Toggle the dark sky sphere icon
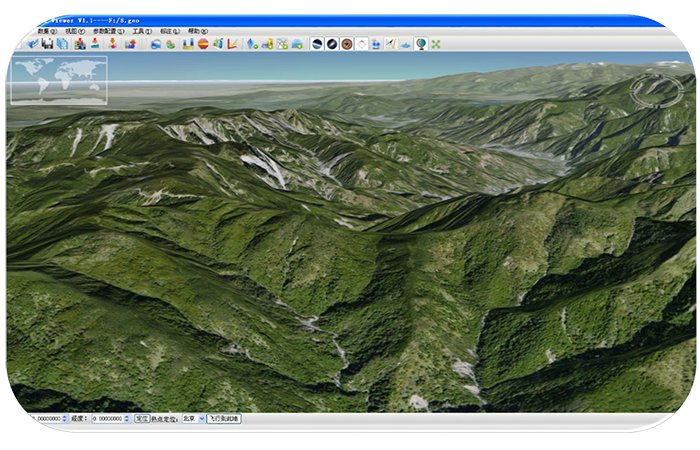This screenshot has width=700, height=450. (x=317, y=44)
